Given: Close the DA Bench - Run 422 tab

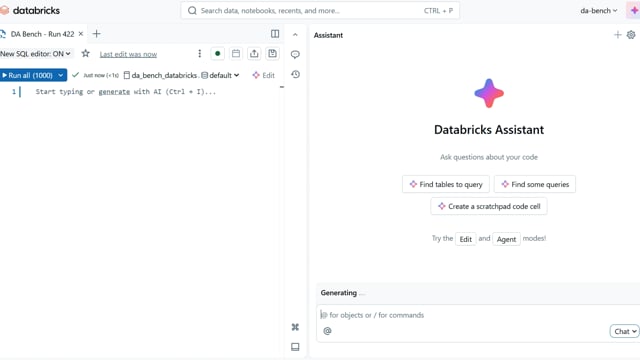Looking at the screenshot, I should [81, 34].
